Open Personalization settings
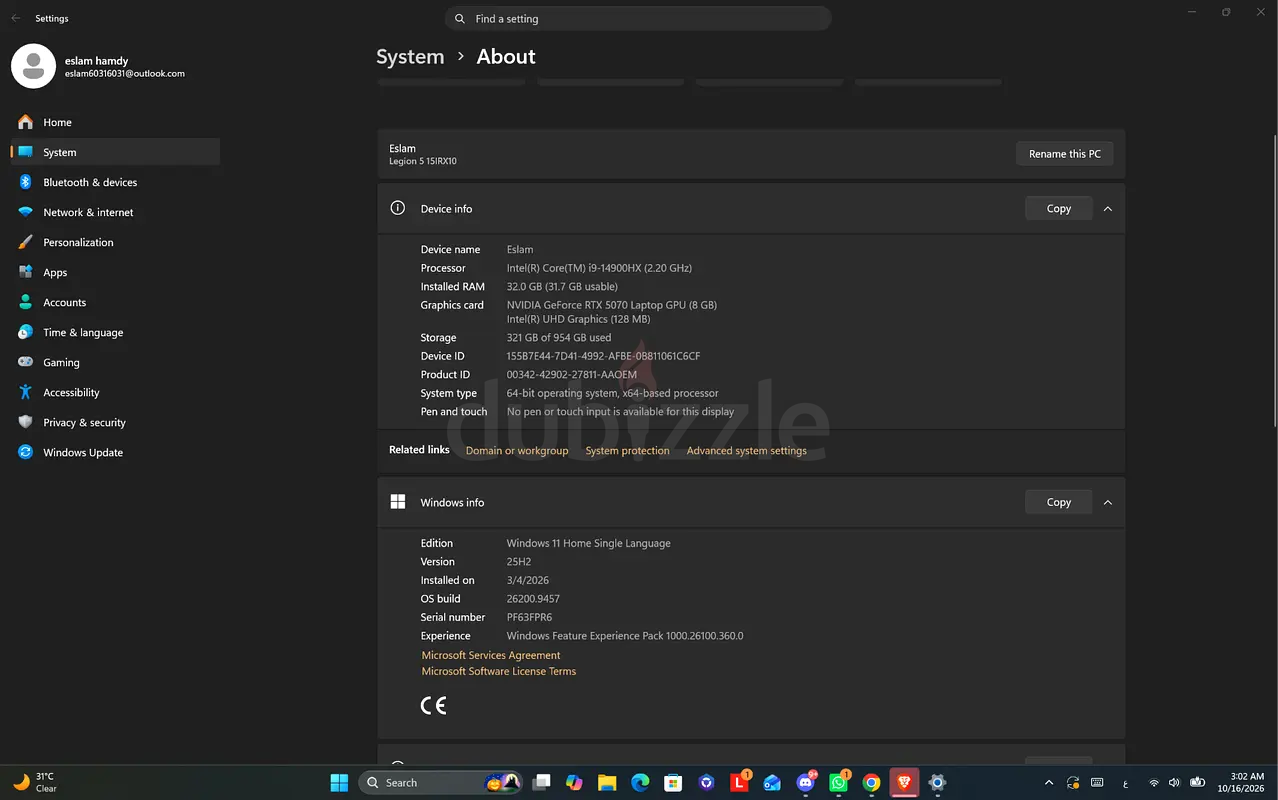The image size is (1278, 800). click(115, 242)
